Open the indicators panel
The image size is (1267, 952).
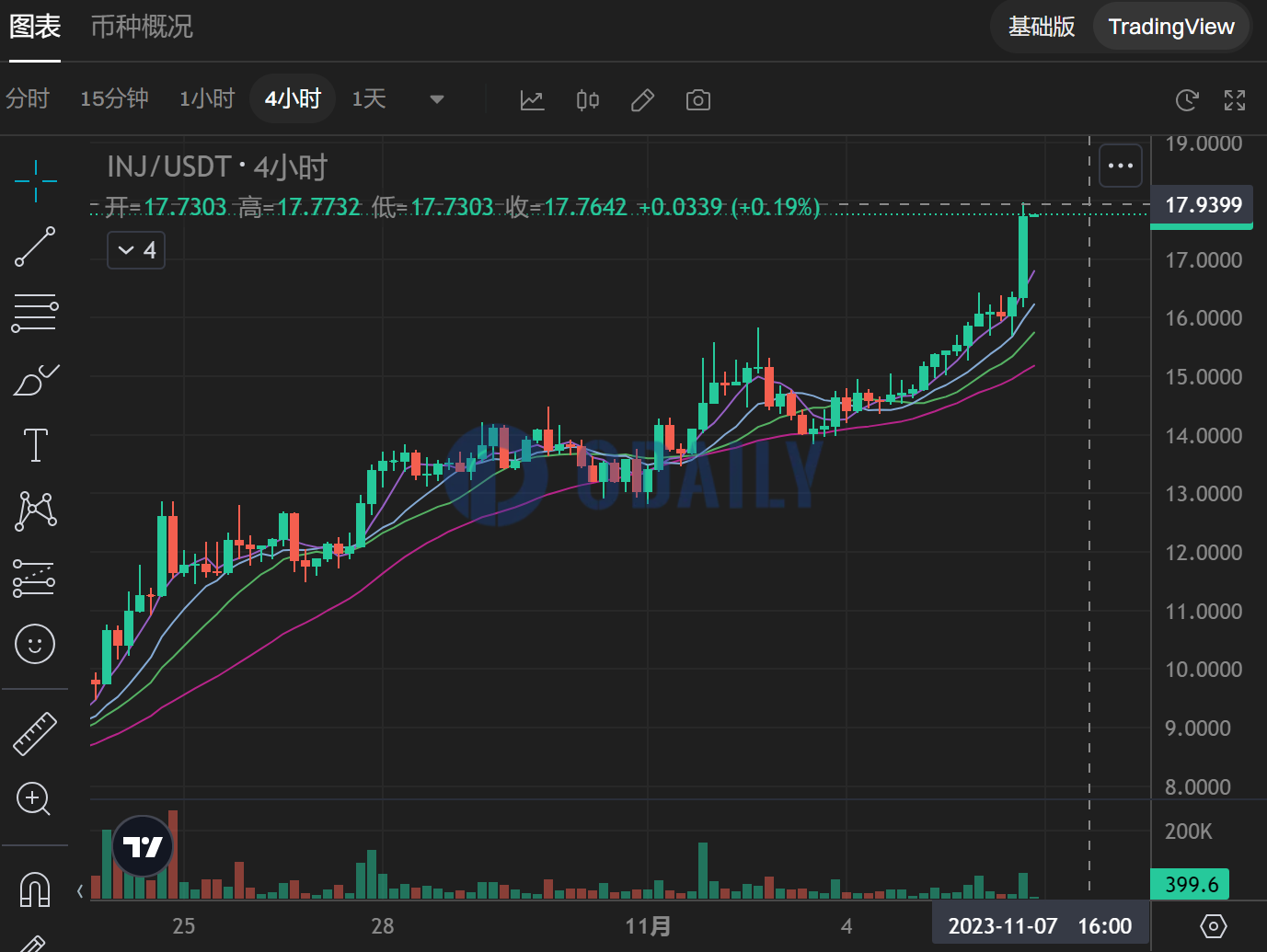(x=532, y=99)
